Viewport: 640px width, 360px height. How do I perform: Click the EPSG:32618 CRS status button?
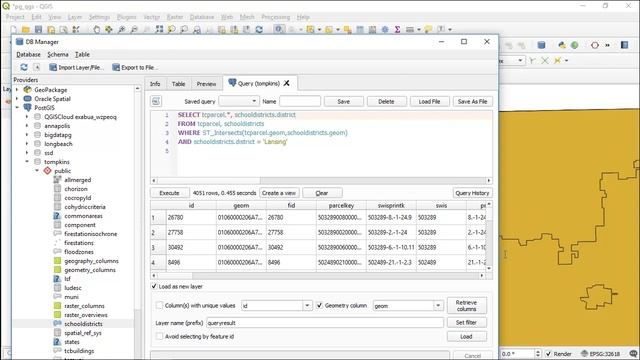click(x=601, y=353)
